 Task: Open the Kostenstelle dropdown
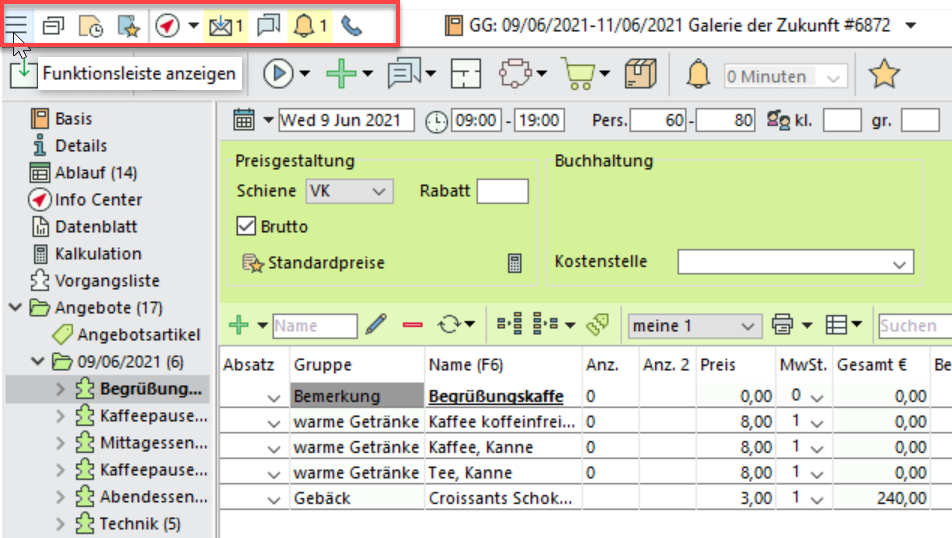pos(795,262)
